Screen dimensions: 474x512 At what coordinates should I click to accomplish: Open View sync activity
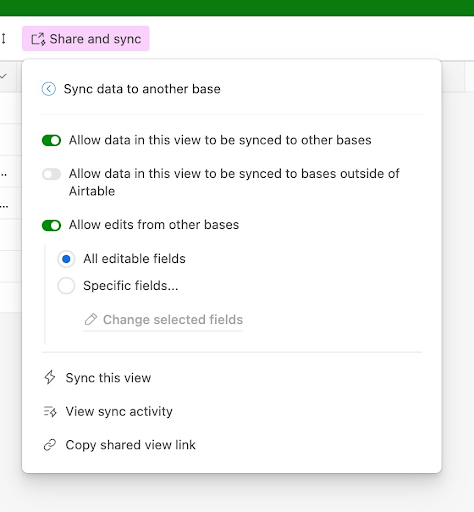(119, 411)
